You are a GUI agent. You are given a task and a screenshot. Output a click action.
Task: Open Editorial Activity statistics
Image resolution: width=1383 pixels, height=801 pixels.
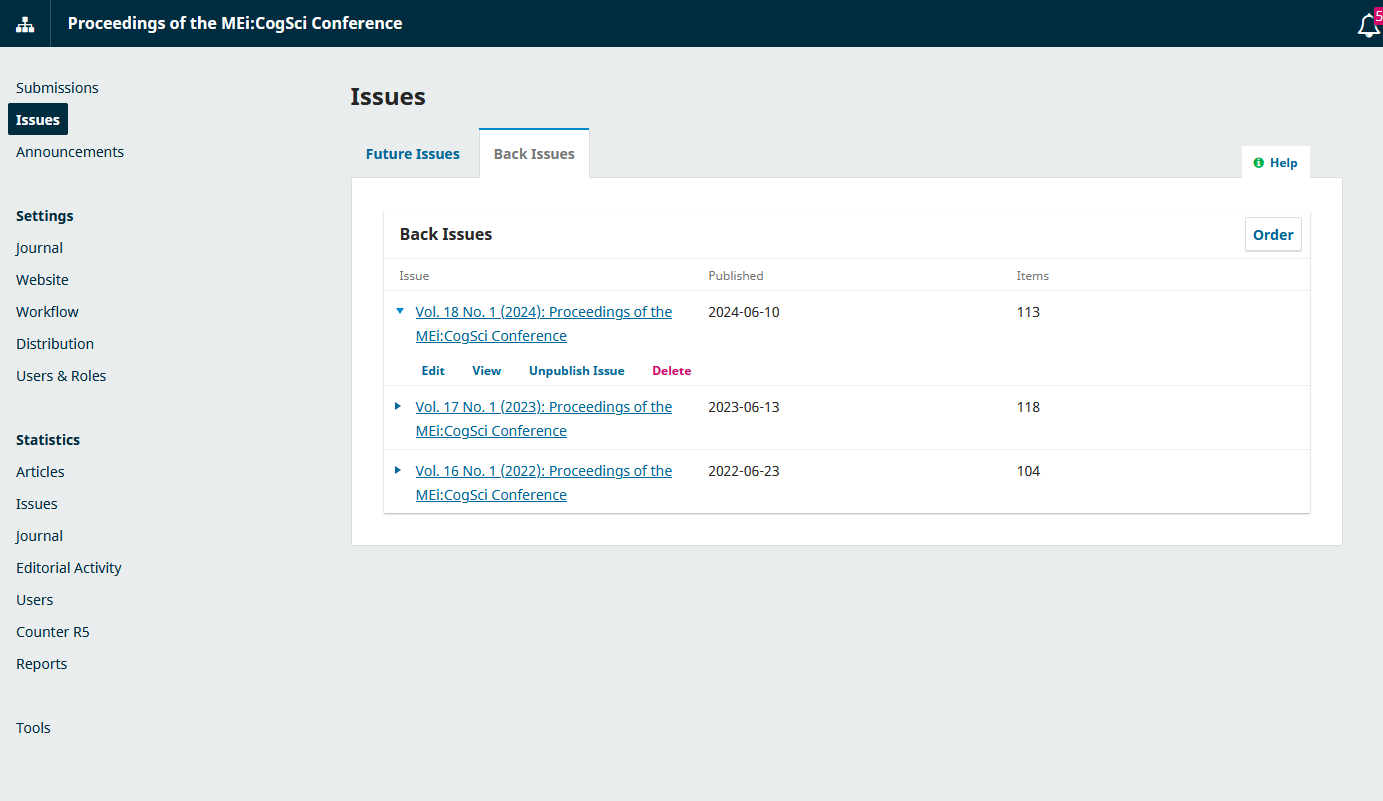click(69, 568)
